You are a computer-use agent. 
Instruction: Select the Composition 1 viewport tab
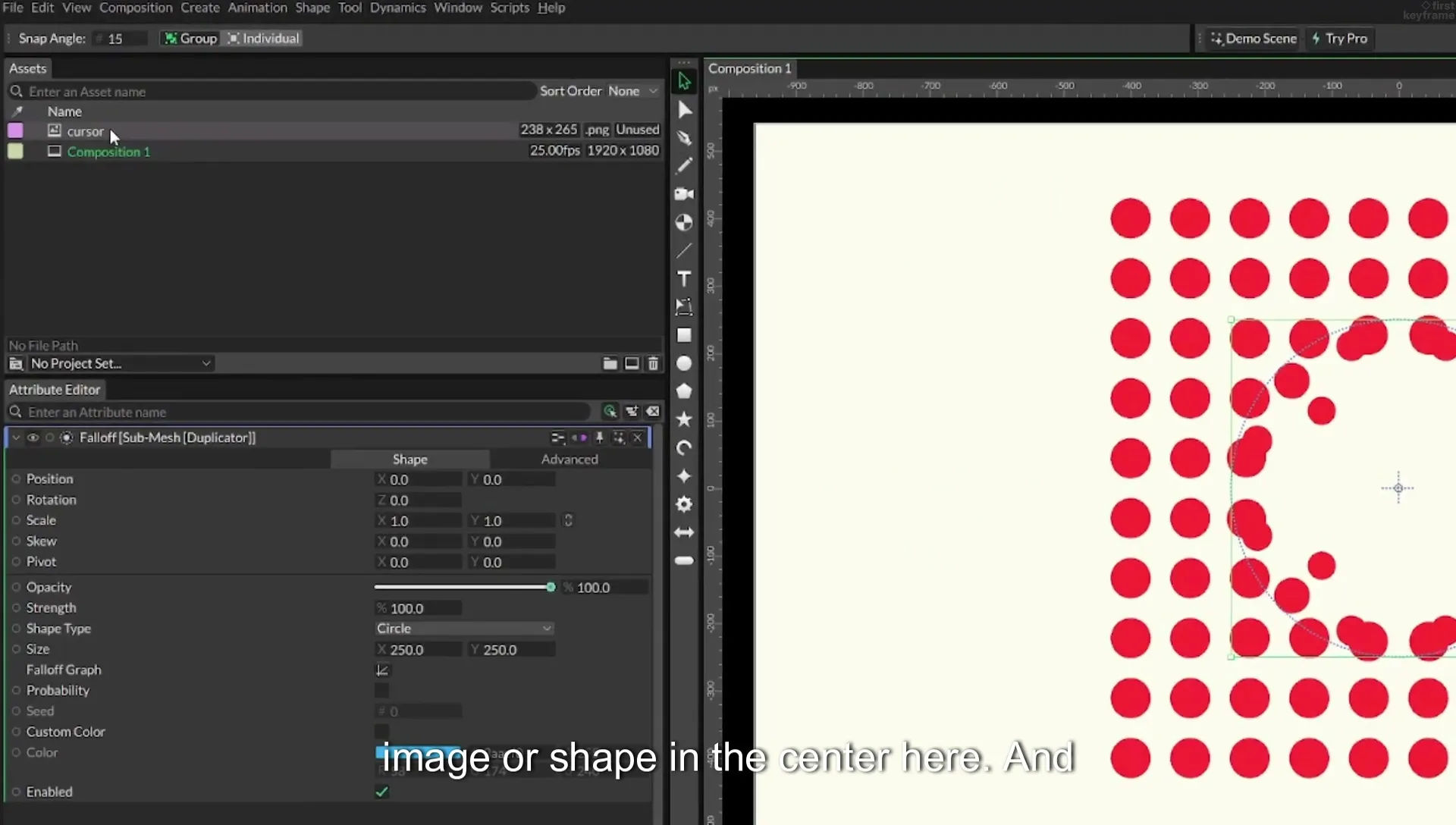[749, 68]
